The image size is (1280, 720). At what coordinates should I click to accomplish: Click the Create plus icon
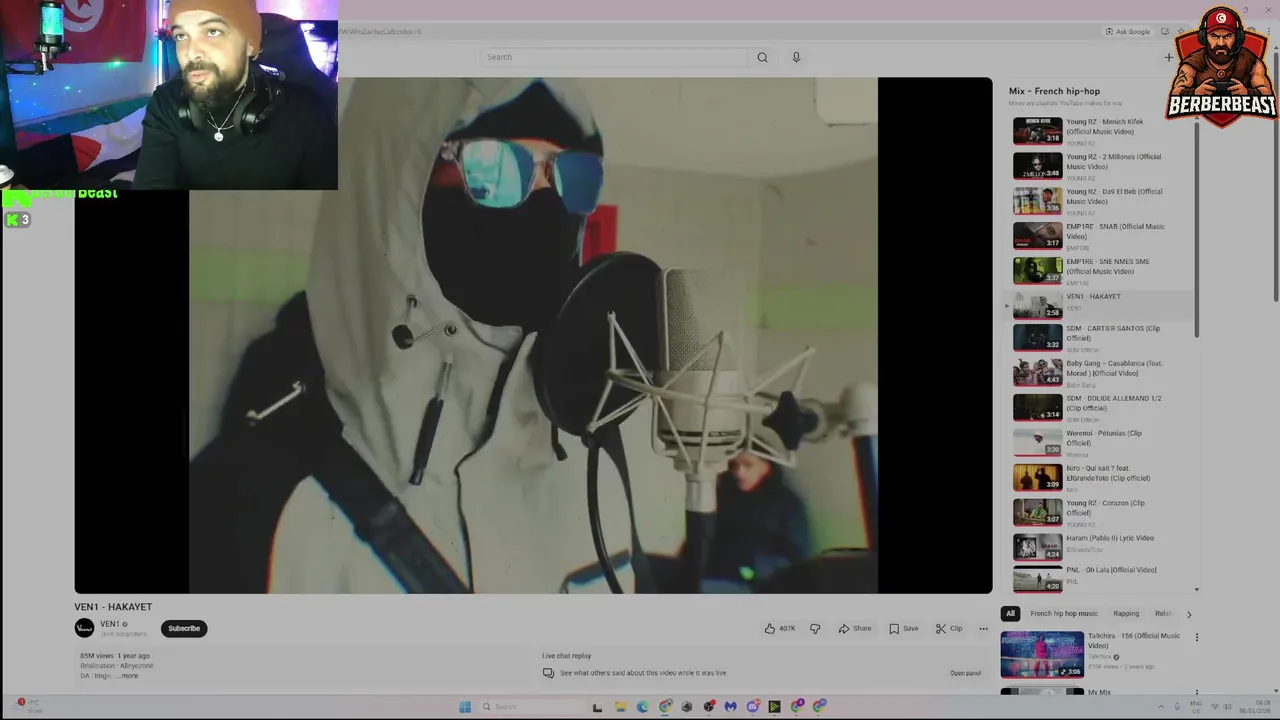1168,57
